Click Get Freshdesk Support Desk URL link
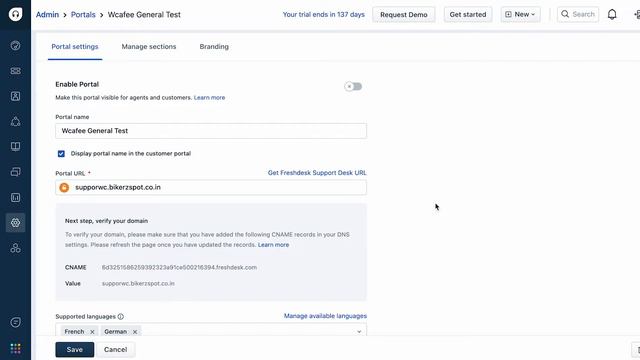The image size is (640, 360). tap(317, 173)
